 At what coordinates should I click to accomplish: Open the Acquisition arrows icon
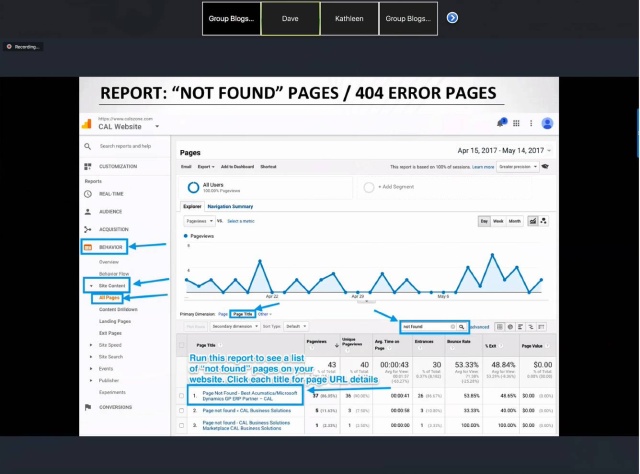coord(88,229)
